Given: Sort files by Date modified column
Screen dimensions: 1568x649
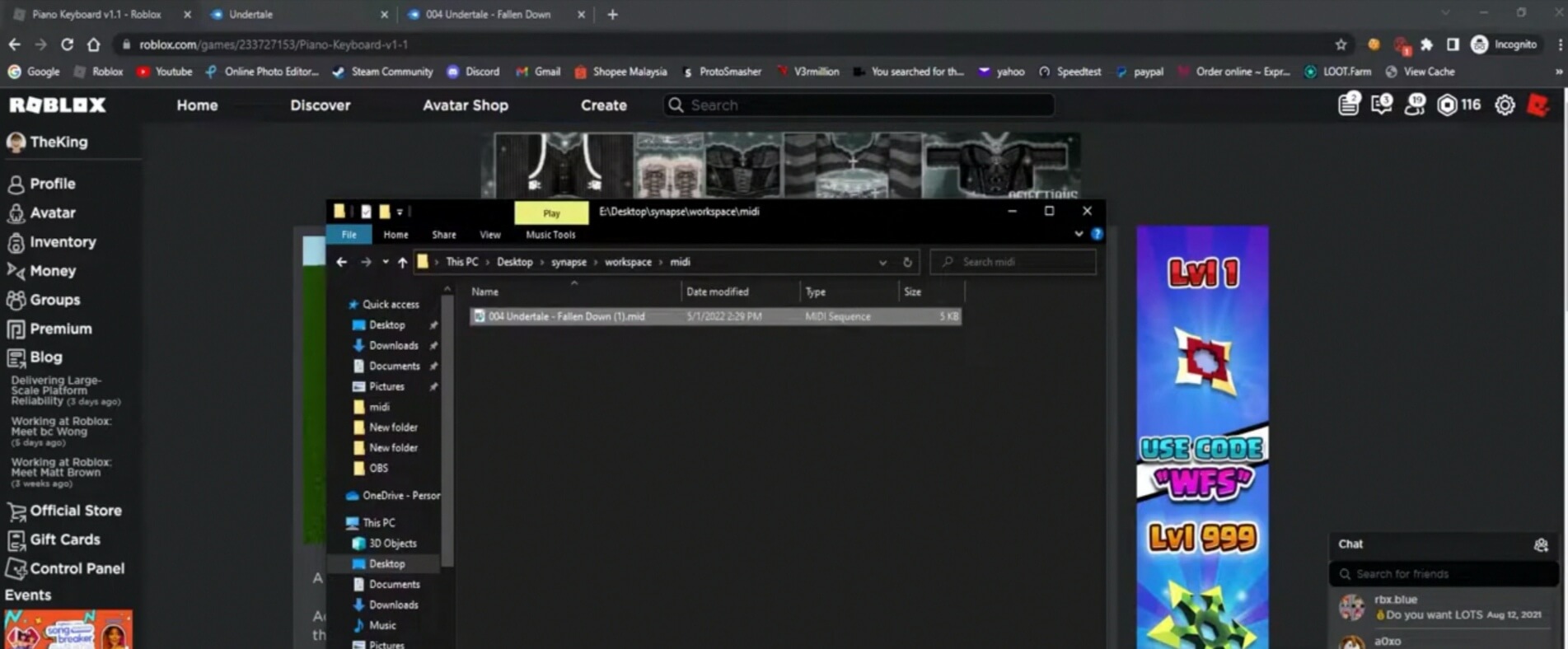Looking at the screenshot, I should coord(718,292).
